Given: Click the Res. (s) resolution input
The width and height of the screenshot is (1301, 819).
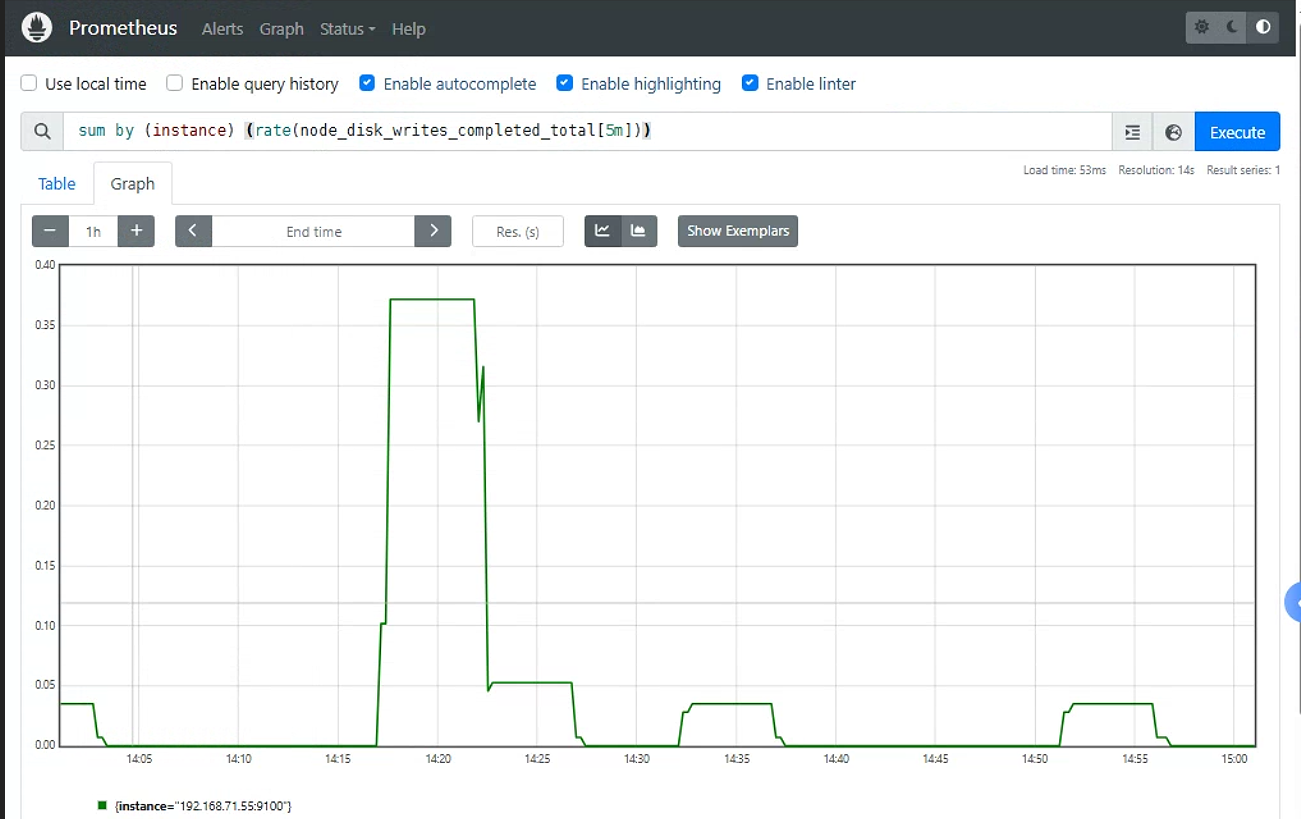Looking at the screenshot, I should [x=518, y=231].
